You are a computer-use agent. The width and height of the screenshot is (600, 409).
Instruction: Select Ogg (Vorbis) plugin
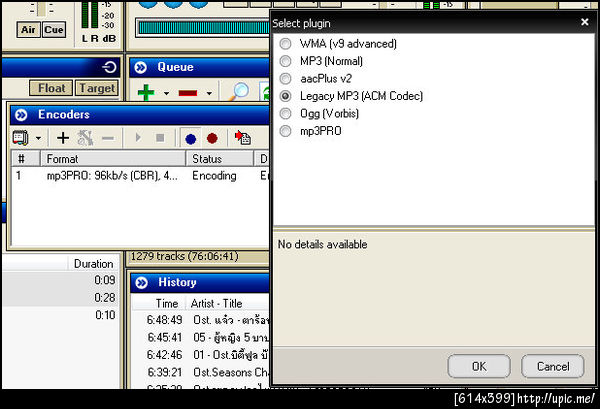tap(285, 113)
